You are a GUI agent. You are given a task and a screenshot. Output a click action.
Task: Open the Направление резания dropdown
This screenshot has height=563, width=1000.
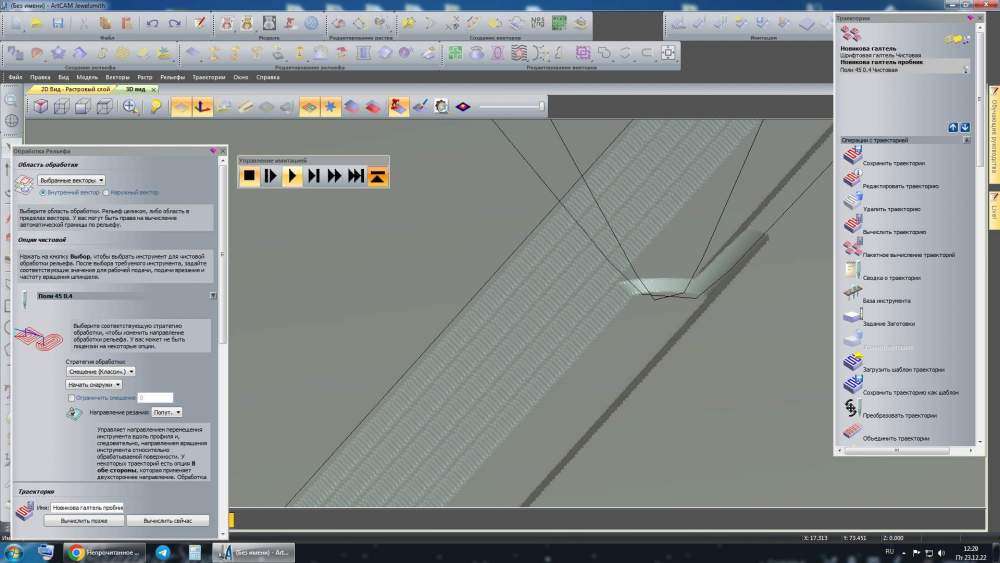click(x=166, y=412)
